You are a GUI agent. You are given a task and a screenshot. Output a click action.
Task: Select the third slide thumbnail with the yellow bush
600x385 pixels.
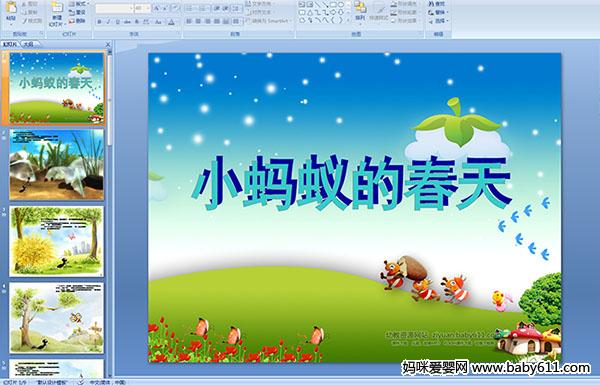56,241
